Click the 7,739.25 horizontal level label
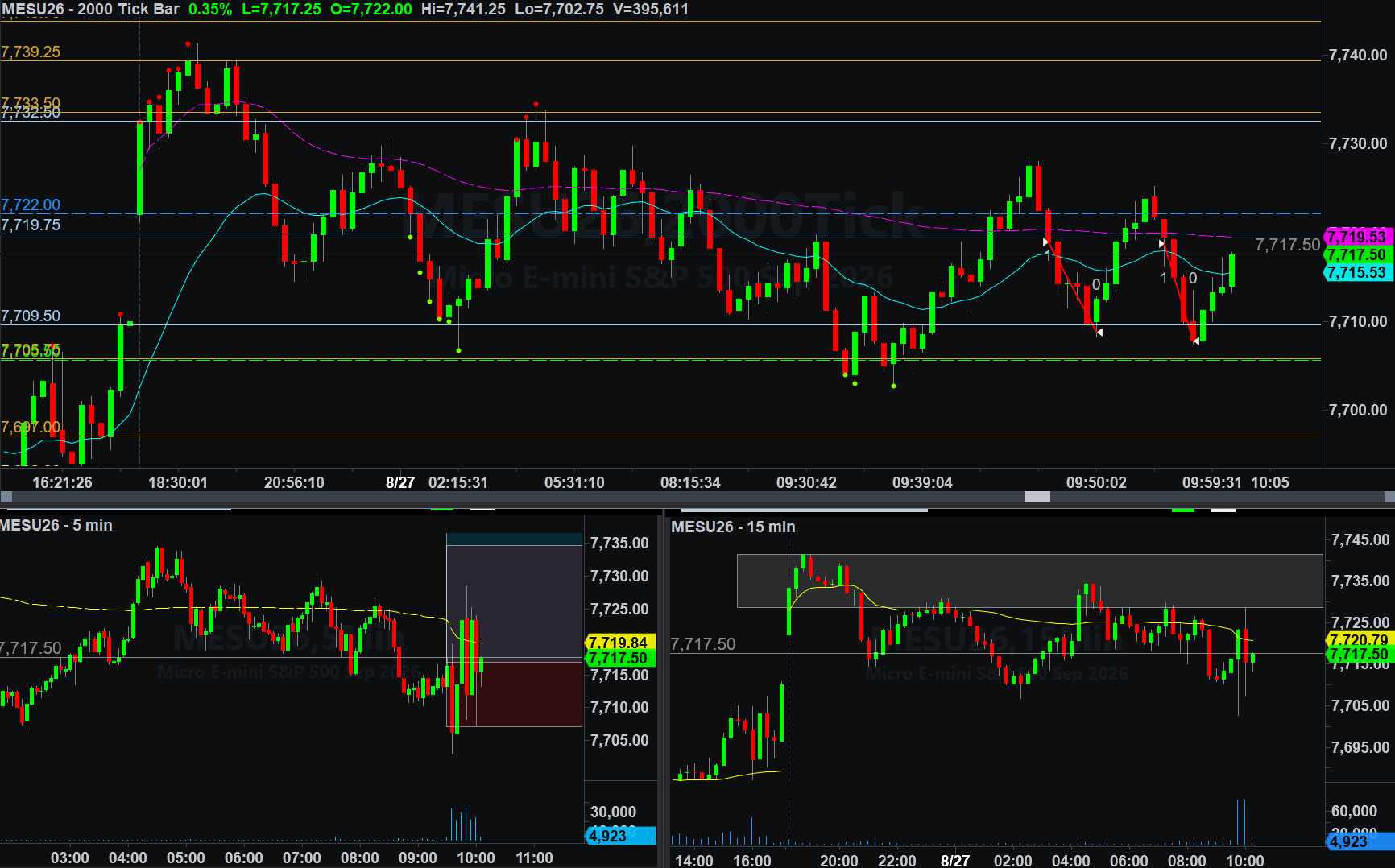 pyautogui.click(x=31, y=52)
